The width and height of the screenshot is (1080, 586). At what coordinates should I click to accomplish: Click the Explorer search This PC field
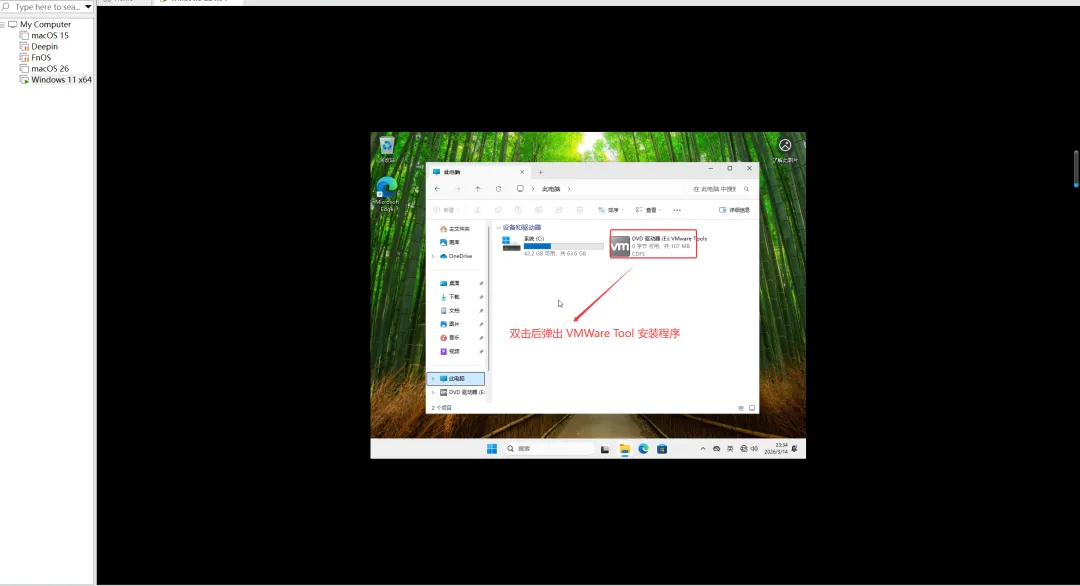720,189
